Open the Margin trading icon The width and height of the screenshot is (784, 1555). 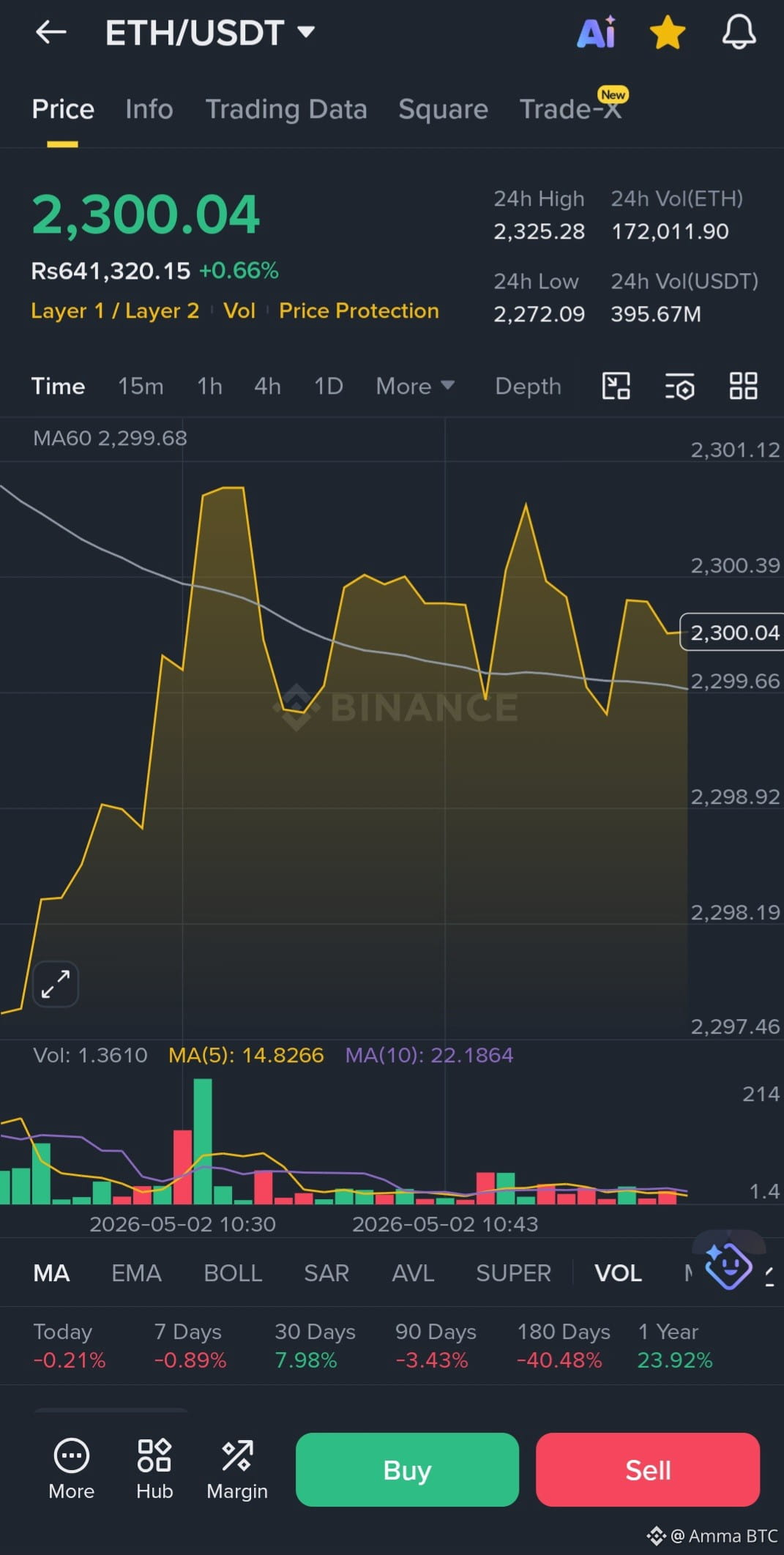coord(237,1469)
